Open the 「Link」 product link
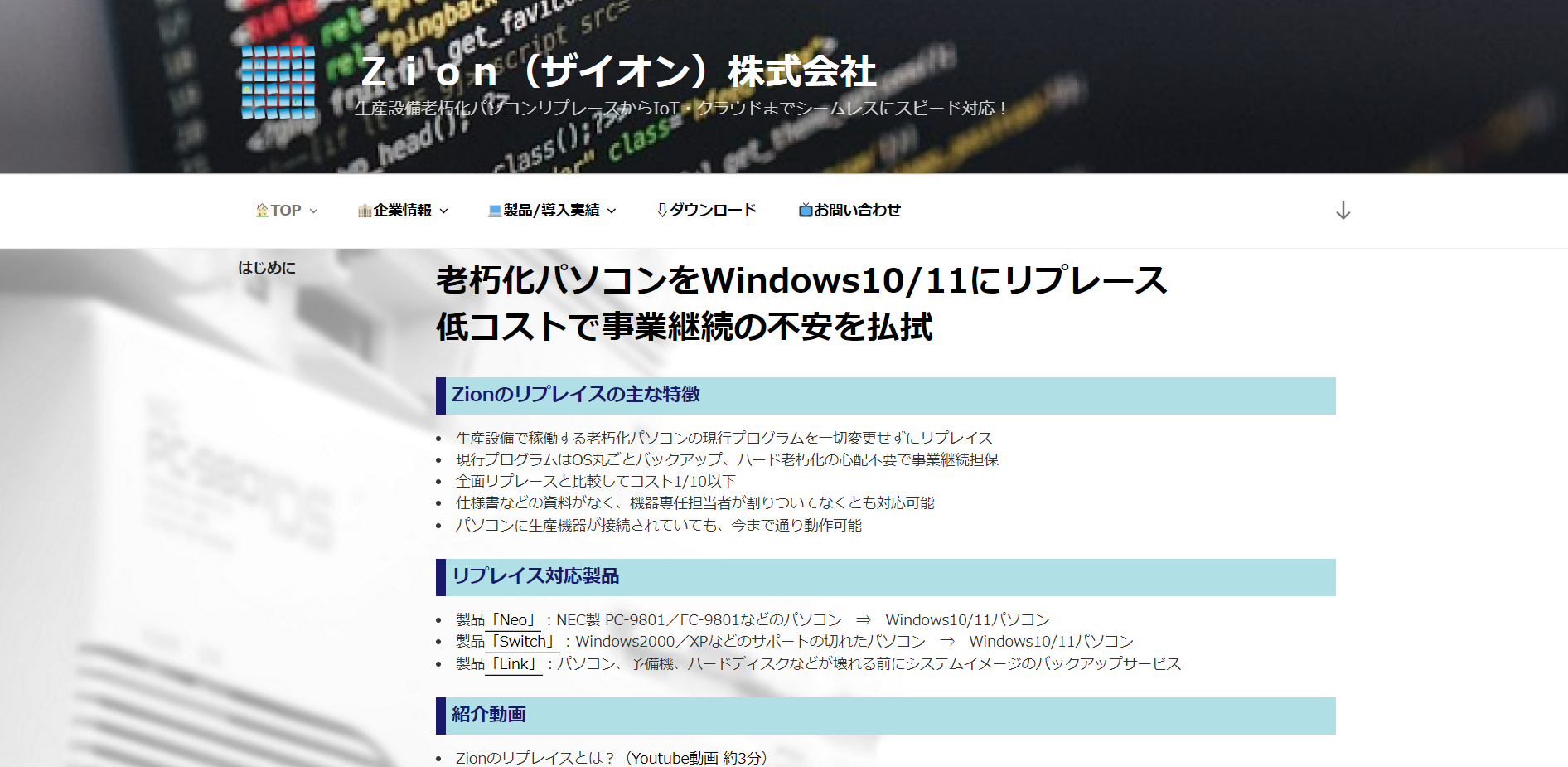The image size is (1568, 767). click(514, 664)
